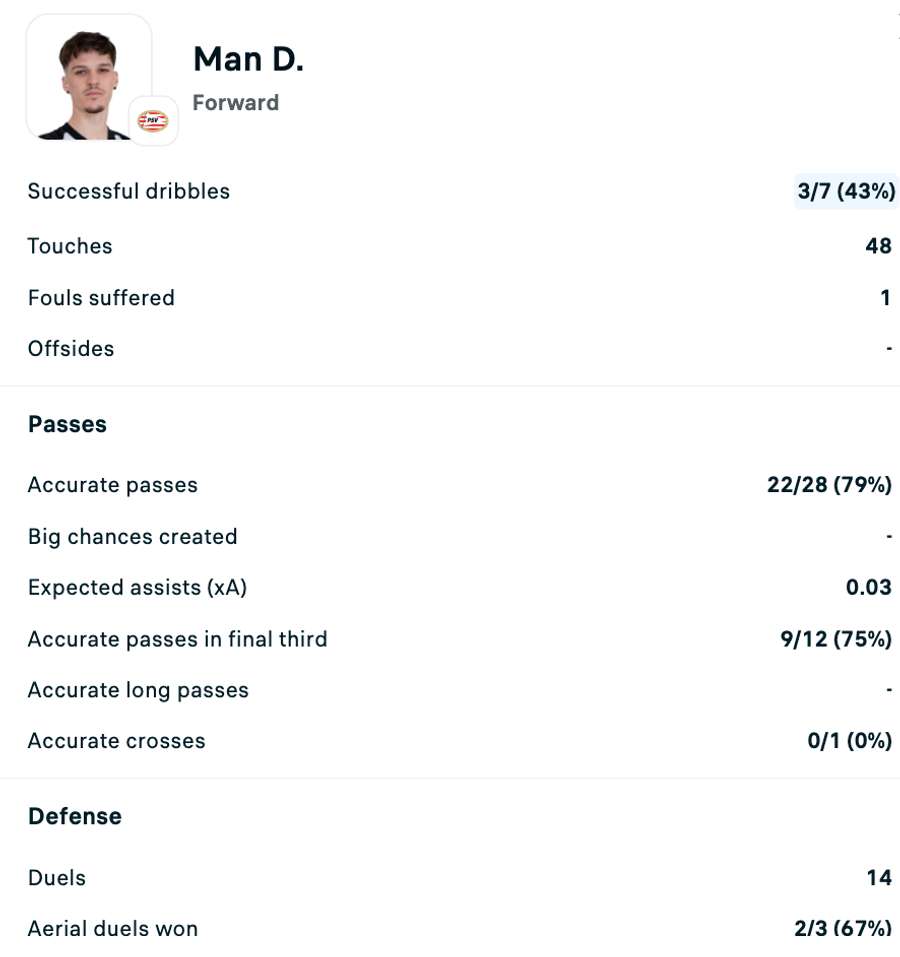900x957 pixels.
Task: Click the Defense section header
Action: (x=75, y=816)
